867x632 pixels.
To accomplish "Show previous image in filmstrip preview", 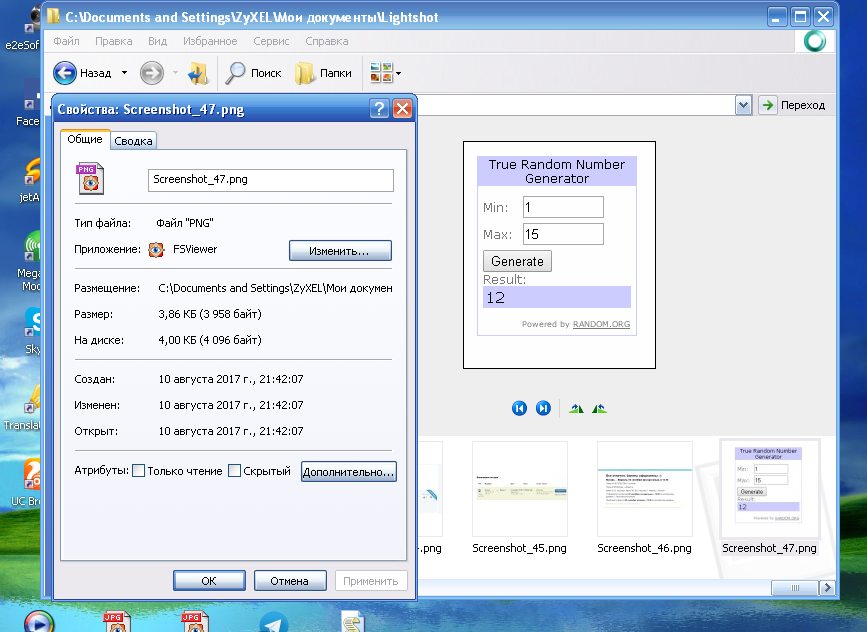I will 519,408.
